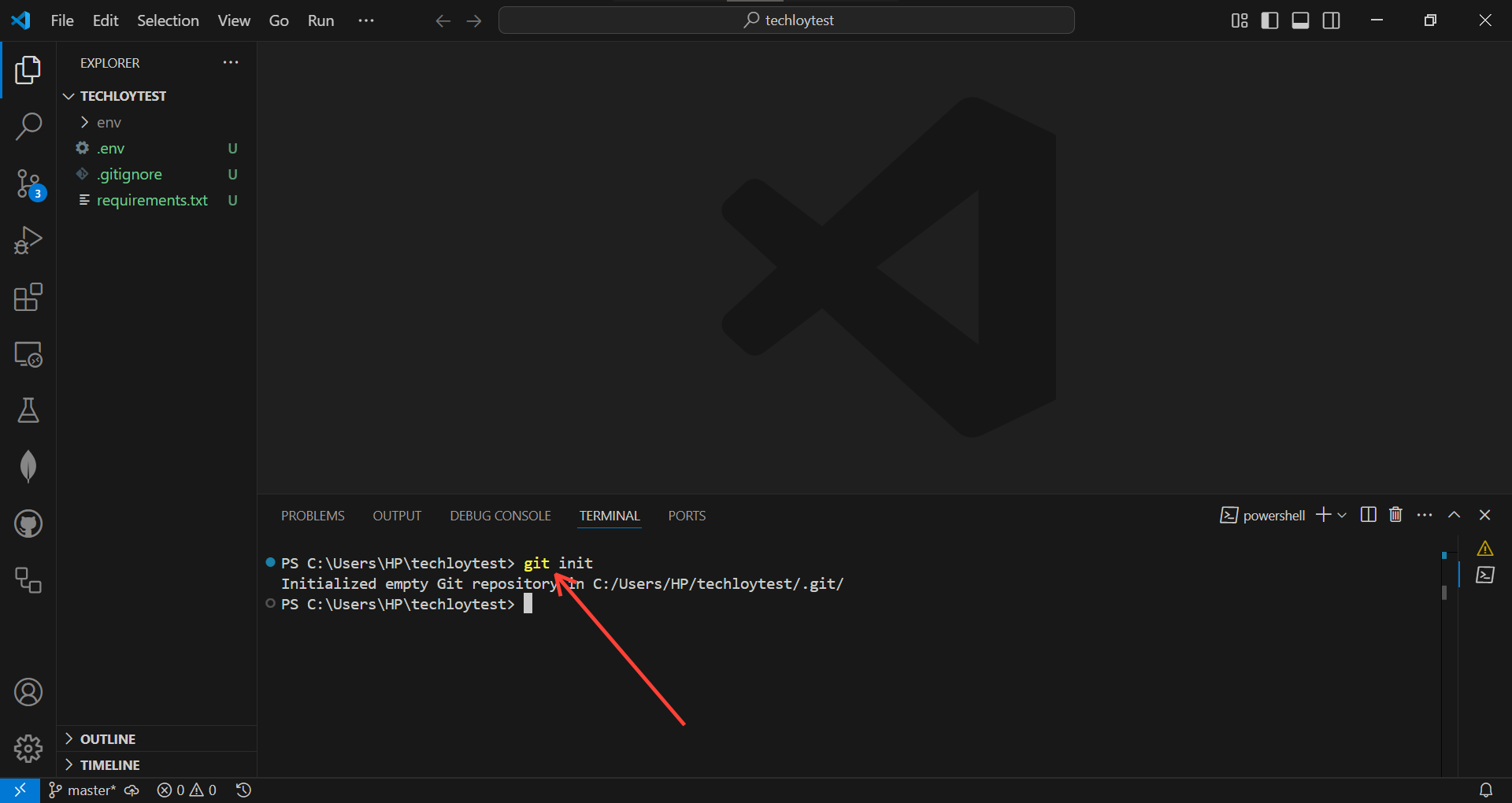Switch to the PROBLEMS tab
This screenshot has height=803, width=1512.
[313, 516]
